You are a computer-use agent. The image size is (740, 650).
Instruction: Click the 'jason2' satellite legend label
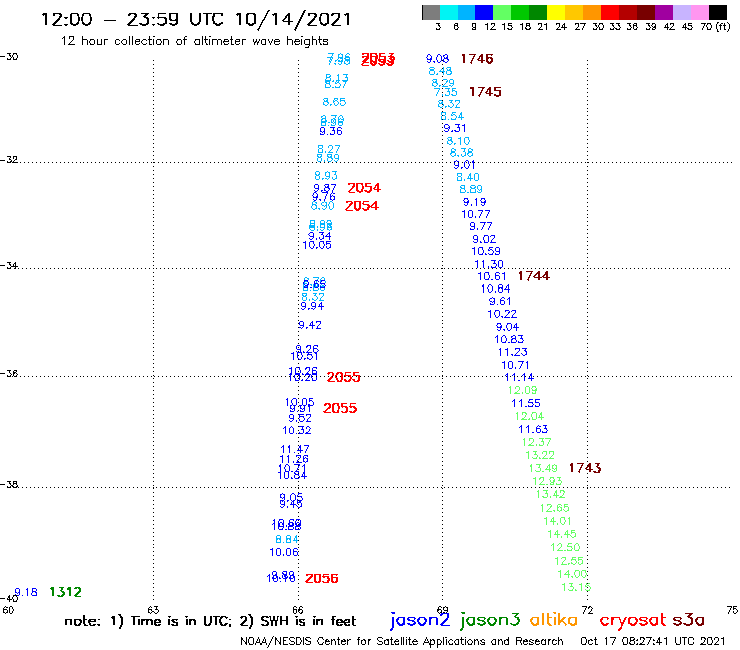click(420, 620)
